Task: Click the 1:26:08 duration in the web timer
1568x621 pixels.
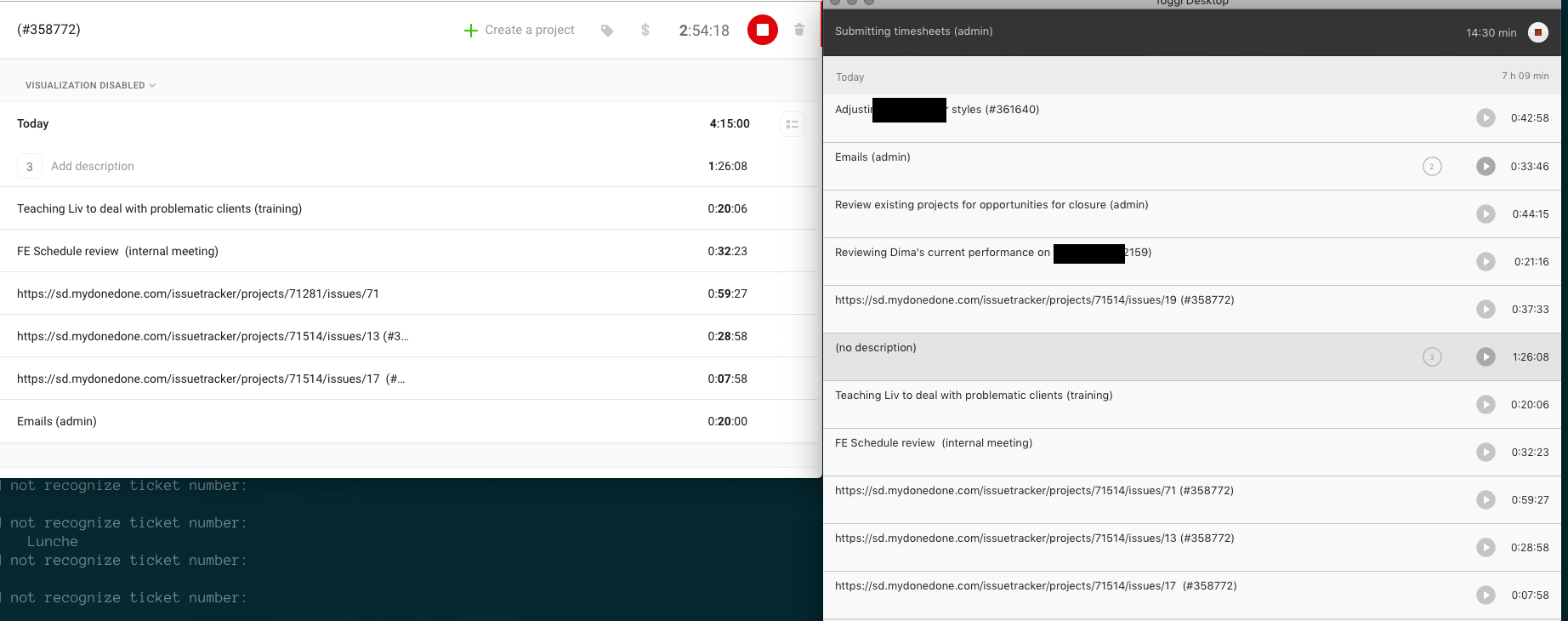Action: [728, 166]
